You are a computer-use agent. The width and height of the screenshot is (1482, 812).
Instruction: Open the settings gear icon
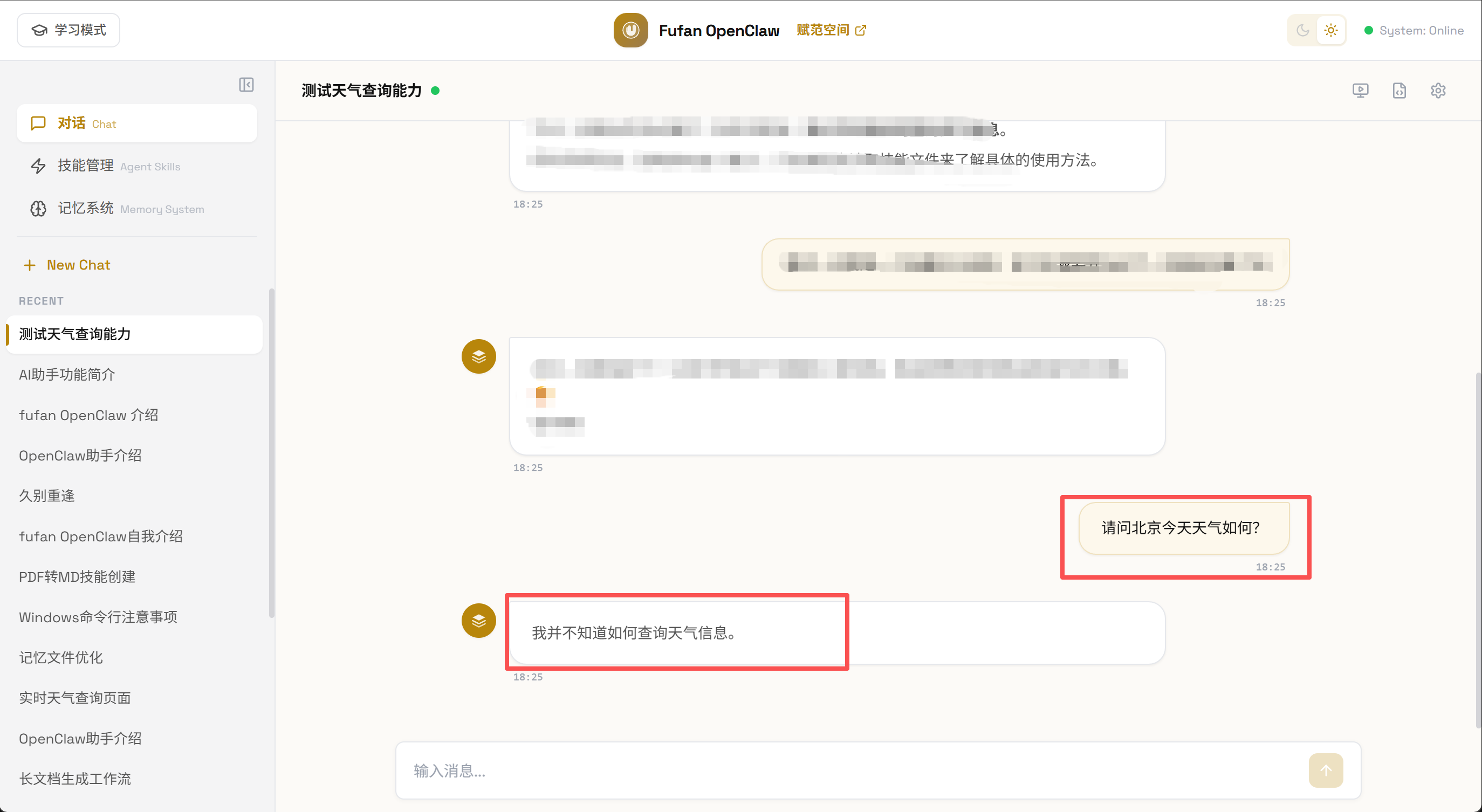pyautogui.click(x=1438, y=90)
